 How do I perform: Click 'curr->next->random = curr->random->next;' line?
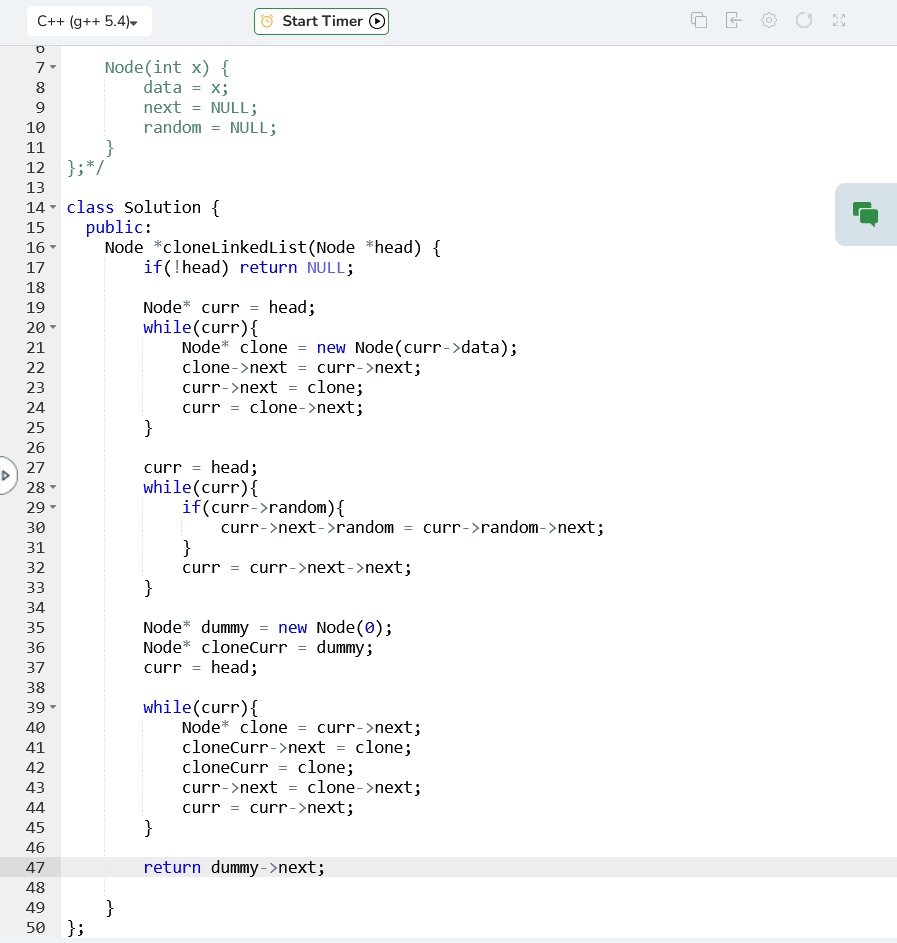pyautogui.click(x=412, y=527)
